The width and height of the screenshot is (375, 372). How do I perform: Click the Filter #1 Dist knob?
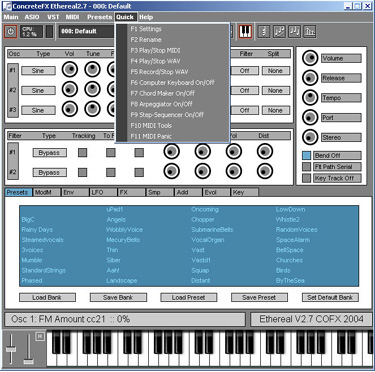point(265,152)
